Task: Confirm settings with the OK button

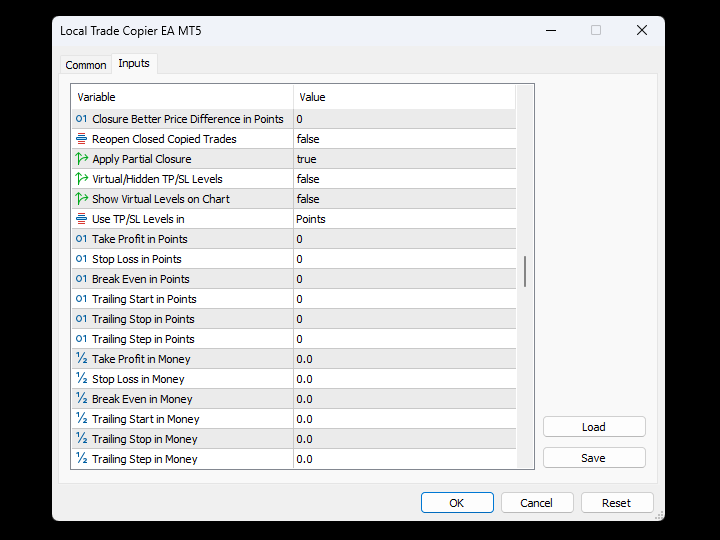Action: [457, 503]
